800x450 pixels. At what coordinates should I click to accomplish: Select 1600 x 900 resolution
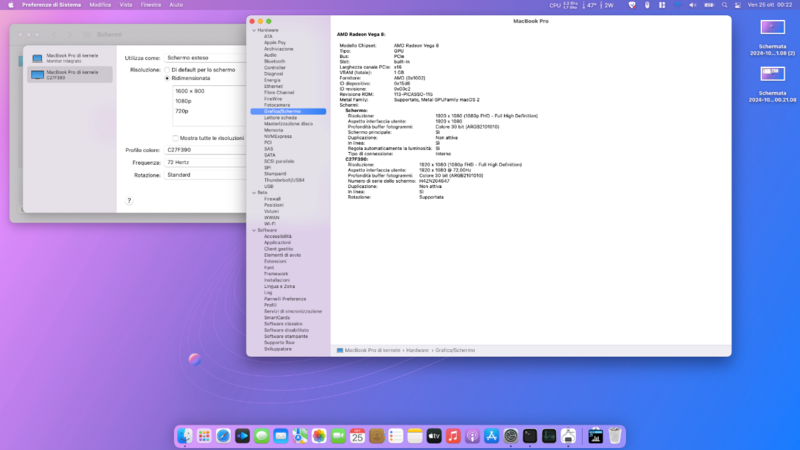click(x=189, y=91)
